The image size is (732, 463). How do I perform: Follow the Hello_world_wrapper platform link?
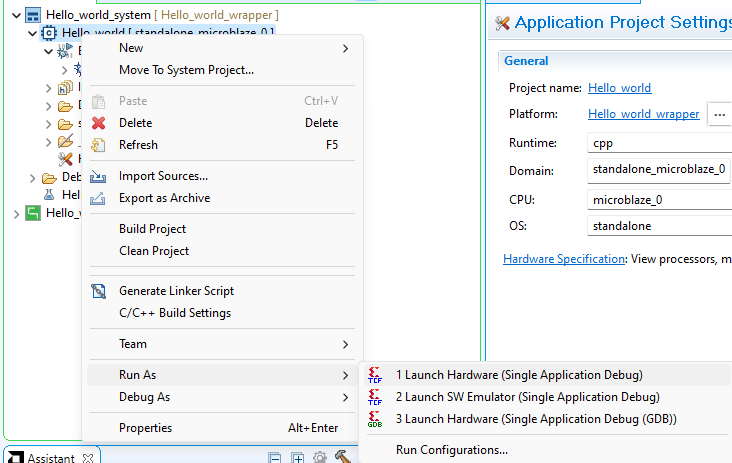pos(643,114)
